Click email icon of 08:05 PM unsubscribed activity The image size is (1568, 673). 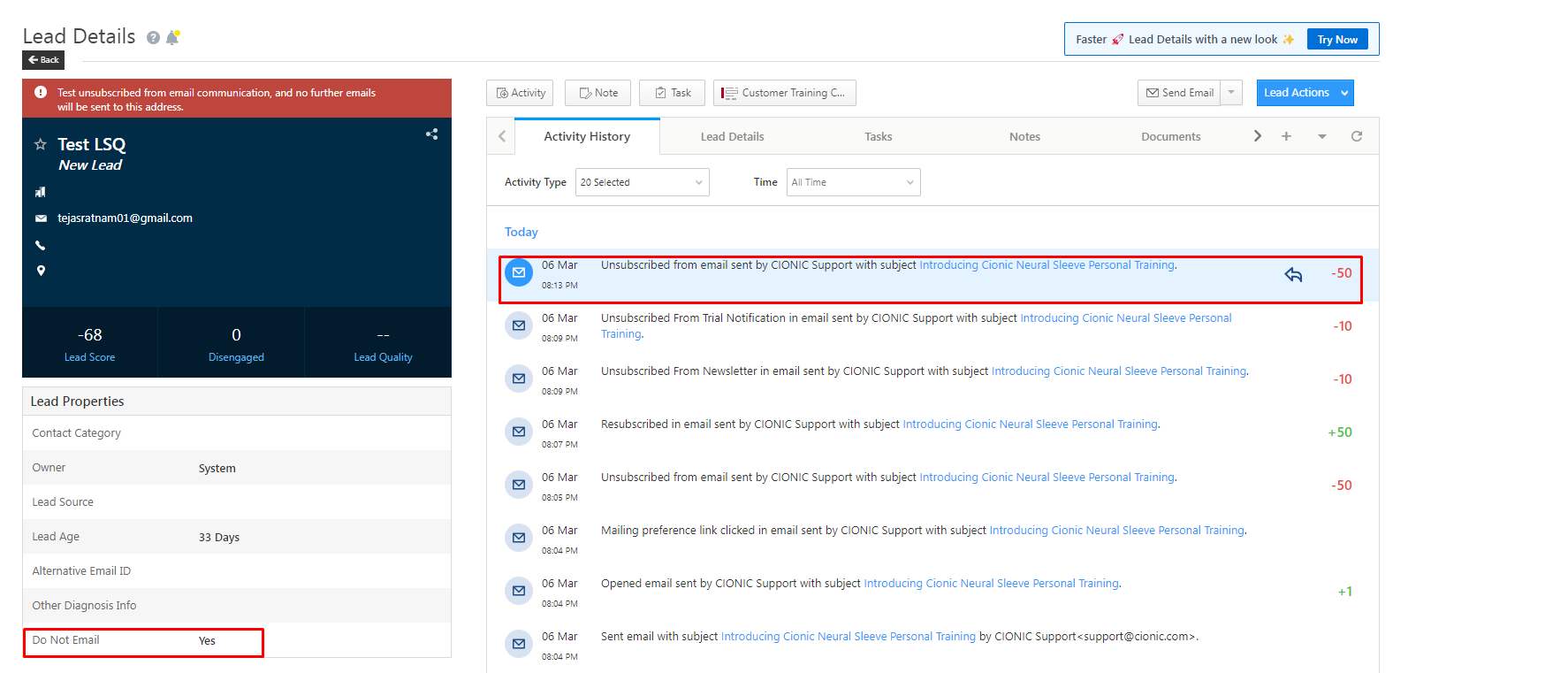coord(519,485)
